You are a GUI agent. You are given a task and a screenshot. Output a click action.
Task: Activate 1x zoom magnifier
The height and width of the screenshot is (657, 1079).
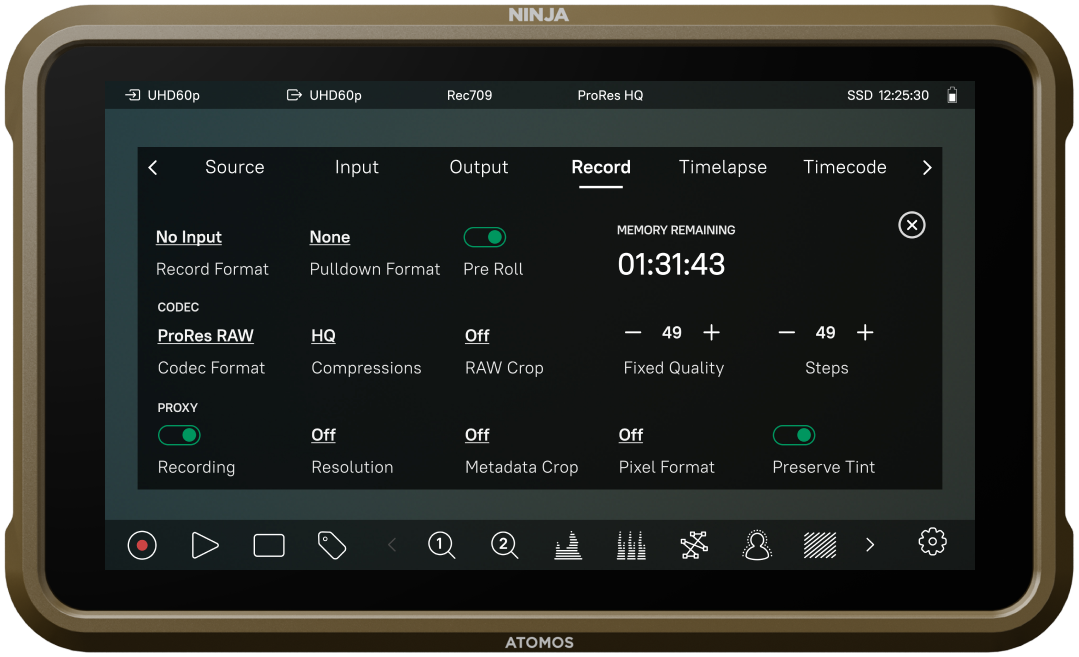[x=441, y=545]
